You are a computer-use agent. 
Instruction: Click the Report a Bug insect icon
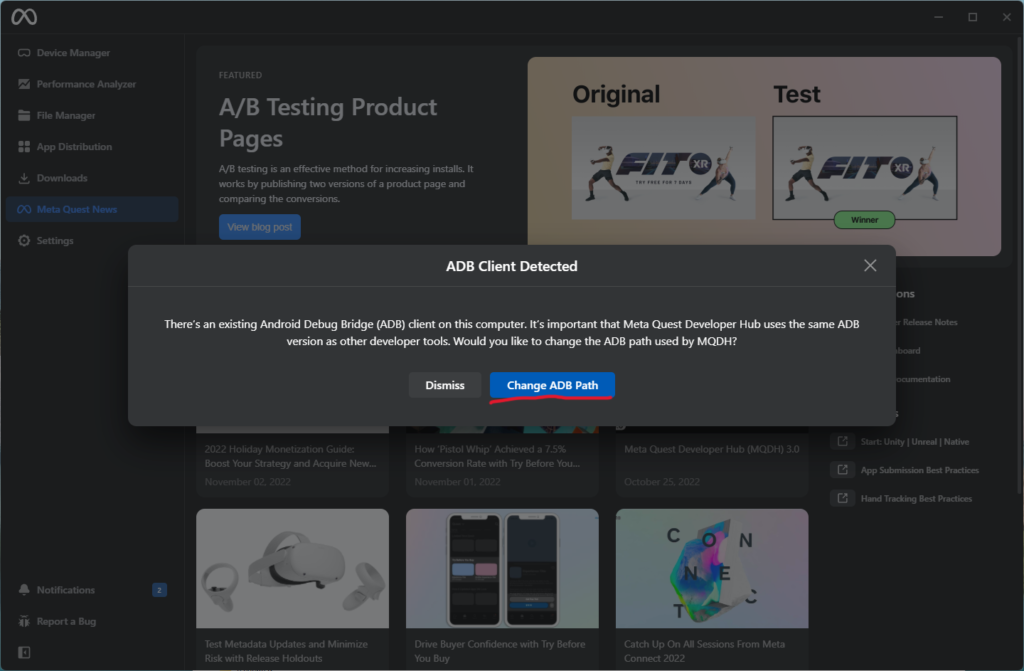(24, 621)
